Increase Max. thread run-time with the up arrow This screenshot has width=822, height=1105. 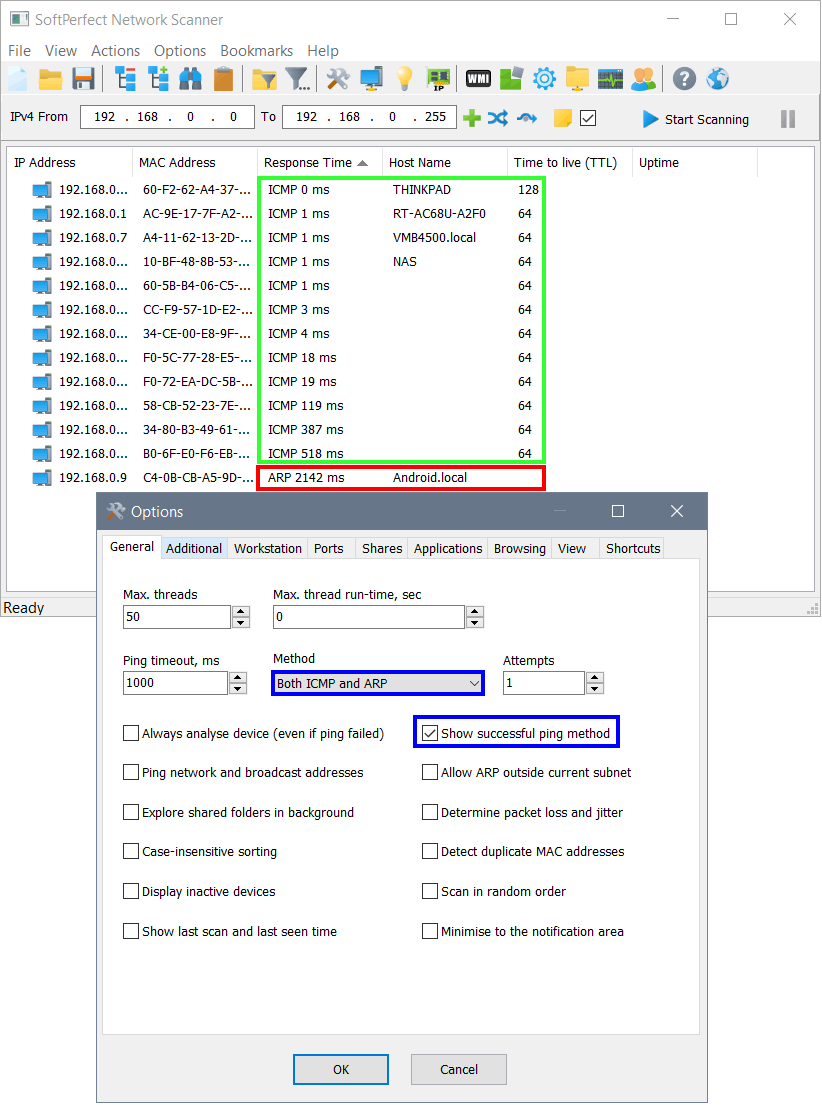point(475,611)
